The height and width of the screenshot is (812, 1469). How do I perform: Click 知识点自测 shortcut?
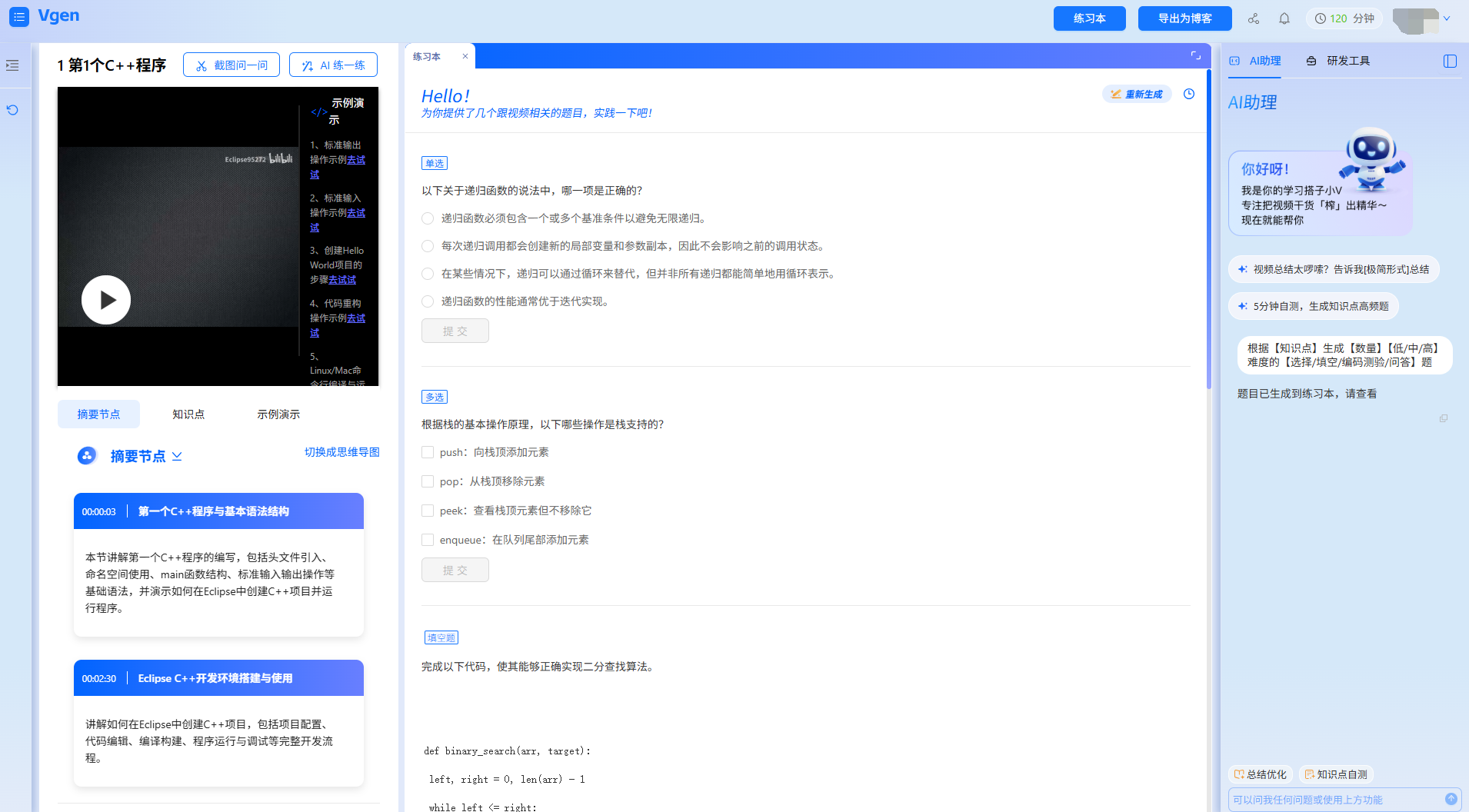(x=1336, y=774)
